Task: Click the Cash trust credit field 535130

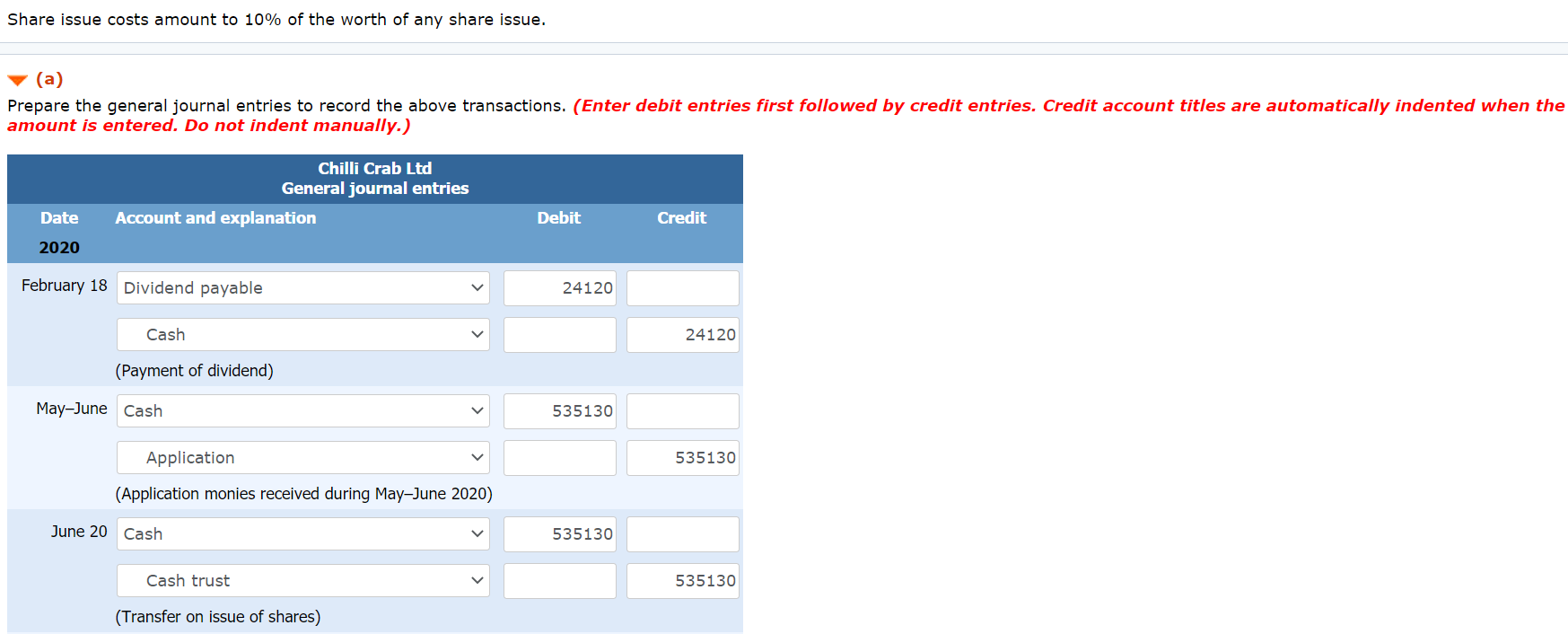Action: point(683,580)
